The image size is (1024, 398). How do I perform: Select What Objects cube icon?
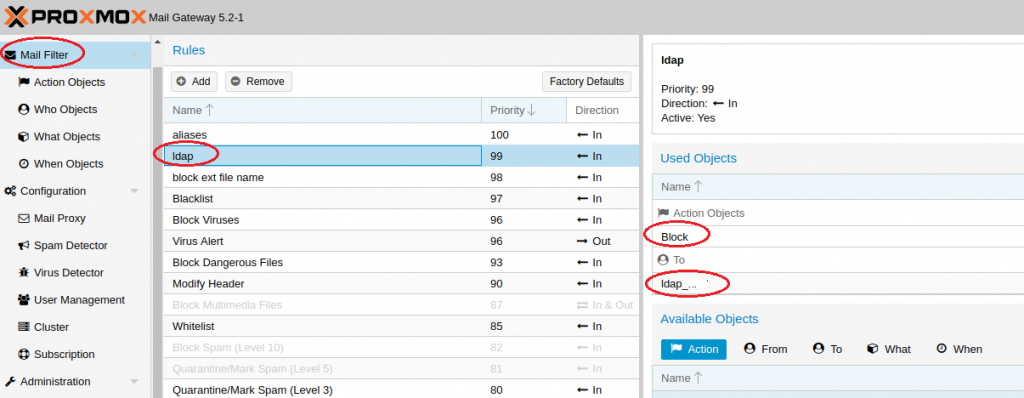click(24, 137)
